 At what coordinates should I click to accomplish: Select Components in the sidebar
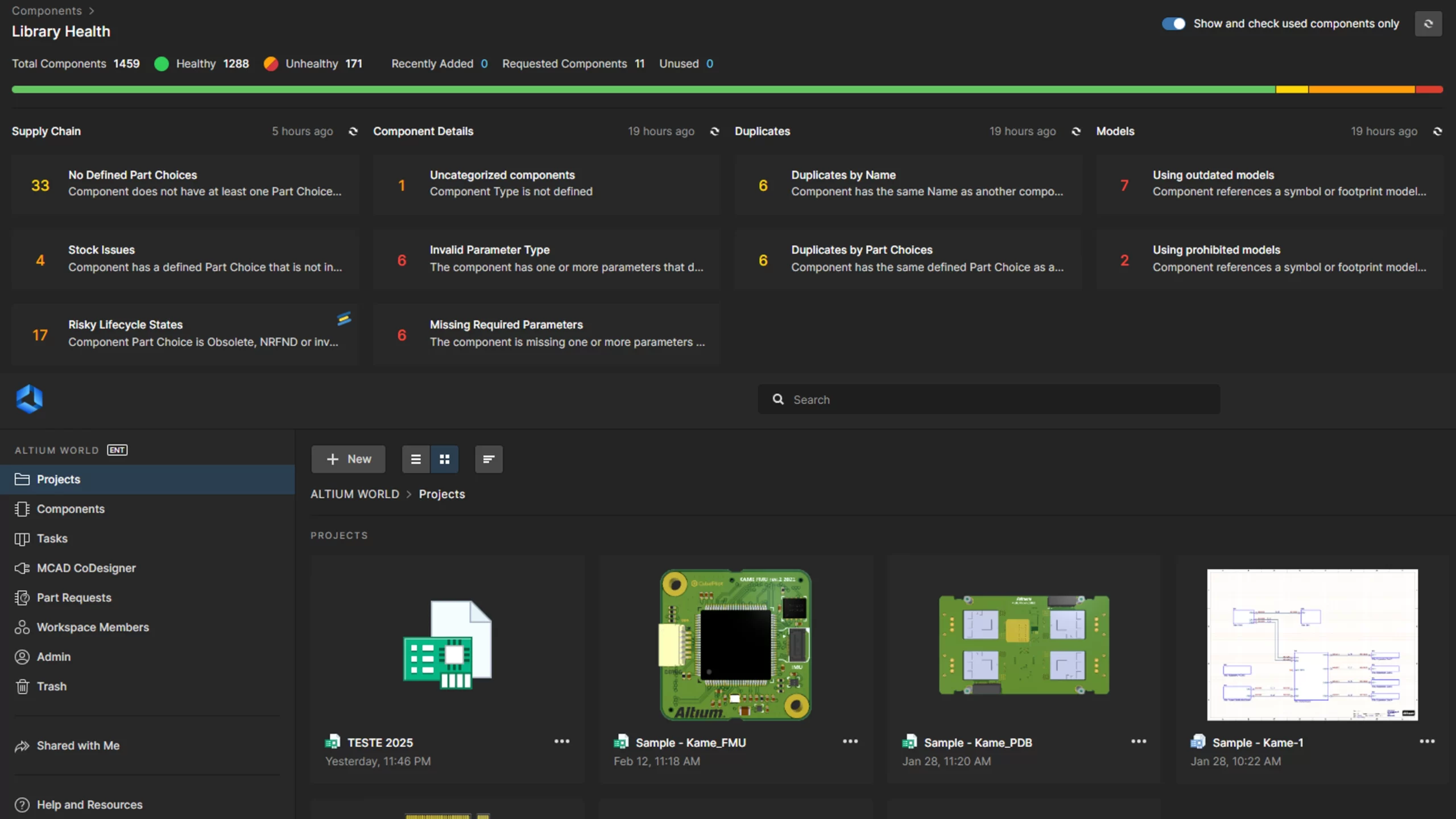[147, 509]
